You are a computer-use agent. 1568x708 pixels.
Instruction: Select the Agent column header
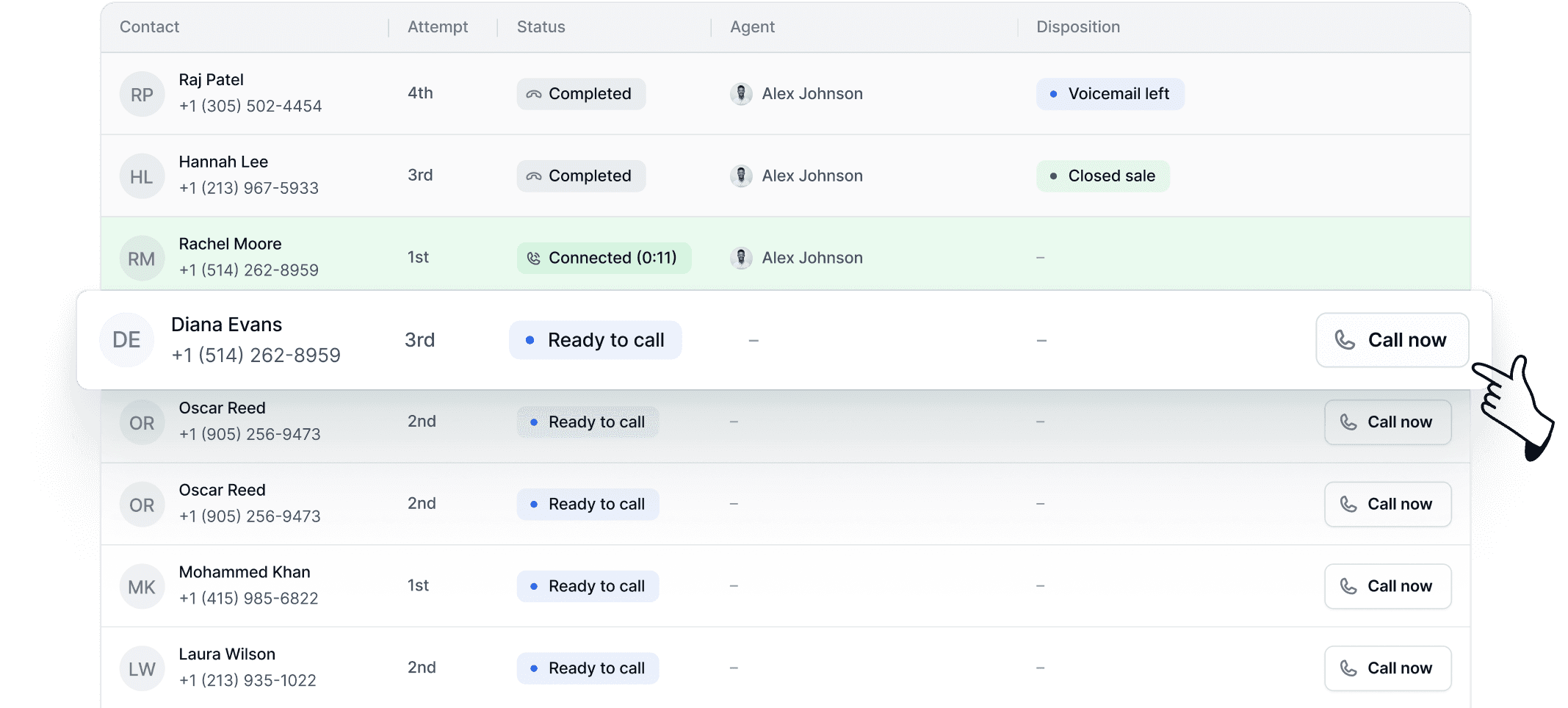click(752, 26)
